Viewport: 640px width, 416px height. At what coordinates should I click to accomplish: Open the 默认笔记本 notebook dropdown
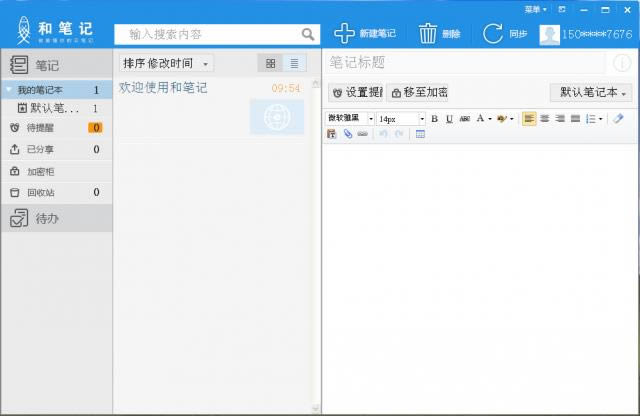click(591, 93)
